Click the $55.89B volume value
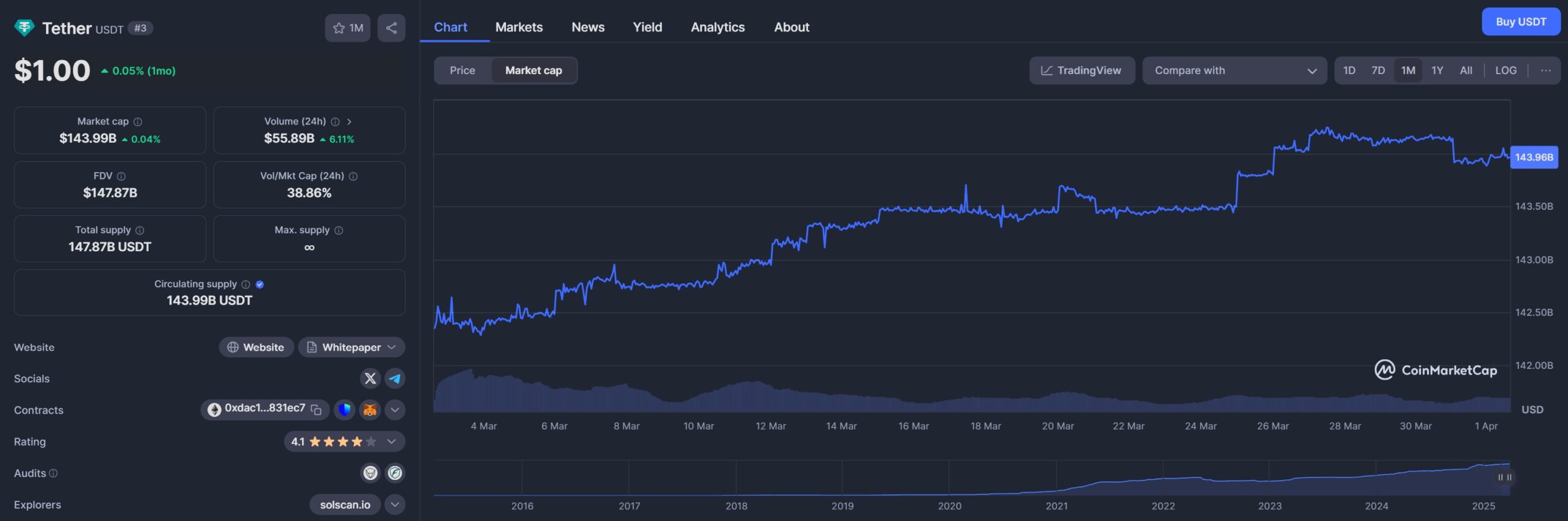 [x=289, y=139]
